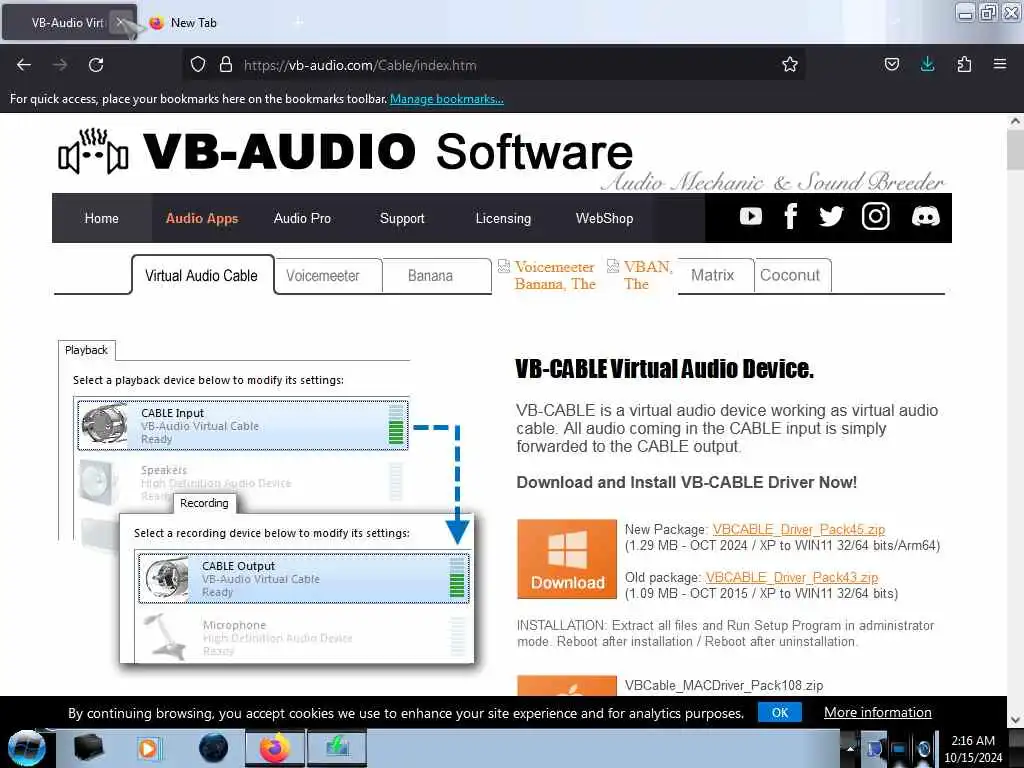Open the Extensions puzzle icon
This screenshot has height=768, width=1024.
(964, 65)
